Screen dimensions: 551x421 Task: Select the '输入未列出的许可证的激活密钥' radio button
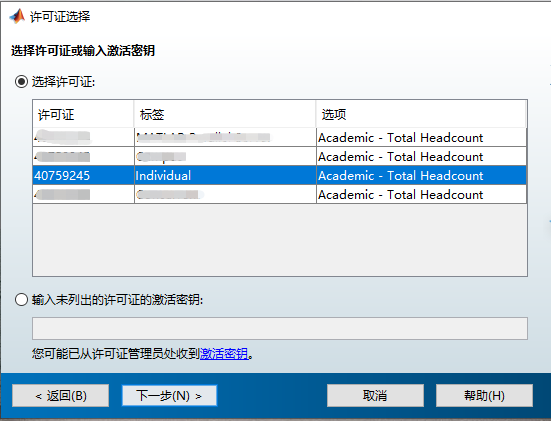[21, 300]
